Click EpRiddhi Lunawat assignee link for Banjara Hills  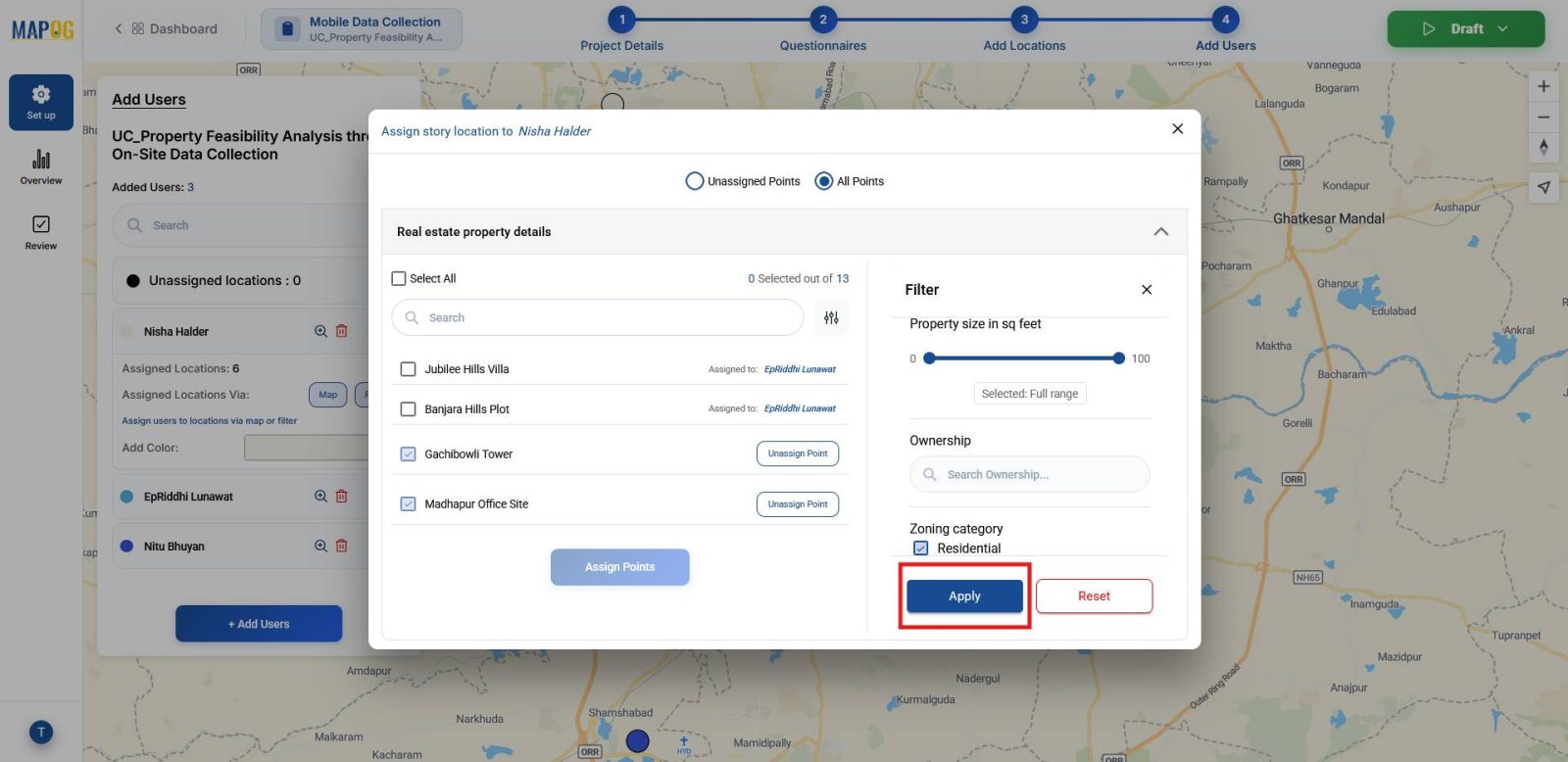pos(800,408)
